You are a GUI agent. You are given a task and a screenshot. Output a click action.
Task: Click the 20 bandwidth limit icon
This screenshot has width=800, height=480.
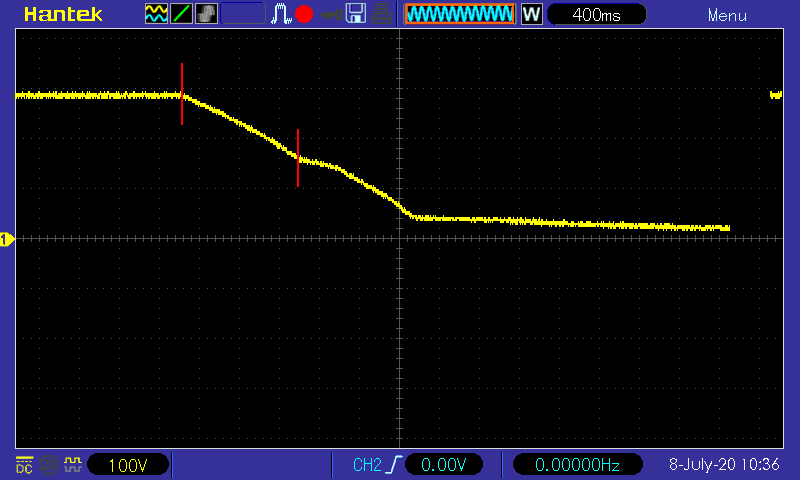pyautogui.click(x=48, y=465)
